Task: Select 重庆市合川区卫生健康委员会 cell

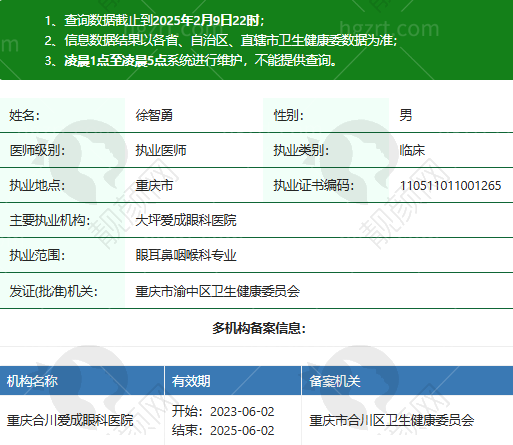Action: (x=392, y=420)
